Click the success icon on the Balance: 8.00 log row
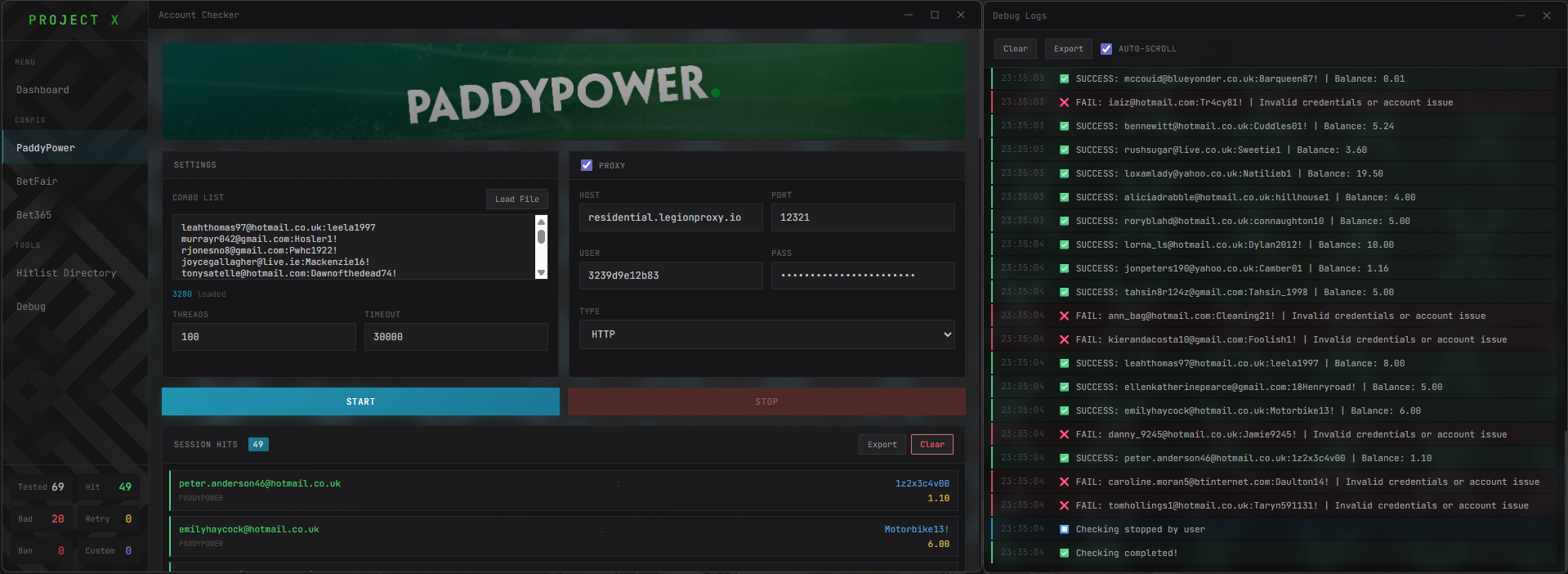The height and width of the screenshot is (574, 1568). click(1064, 364)
